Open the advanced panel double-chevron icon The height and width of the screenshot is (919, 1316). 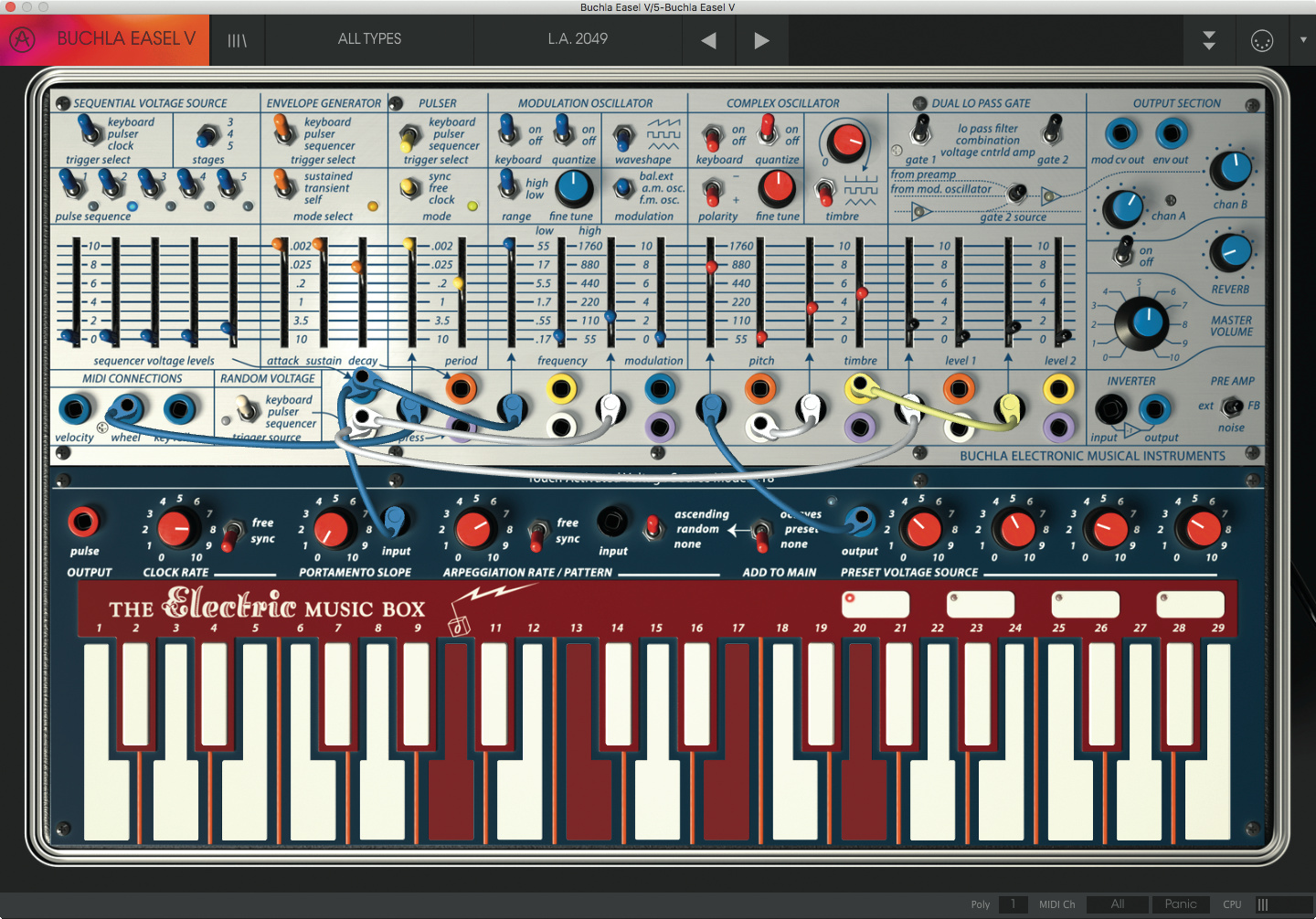tap(1209, 40)
